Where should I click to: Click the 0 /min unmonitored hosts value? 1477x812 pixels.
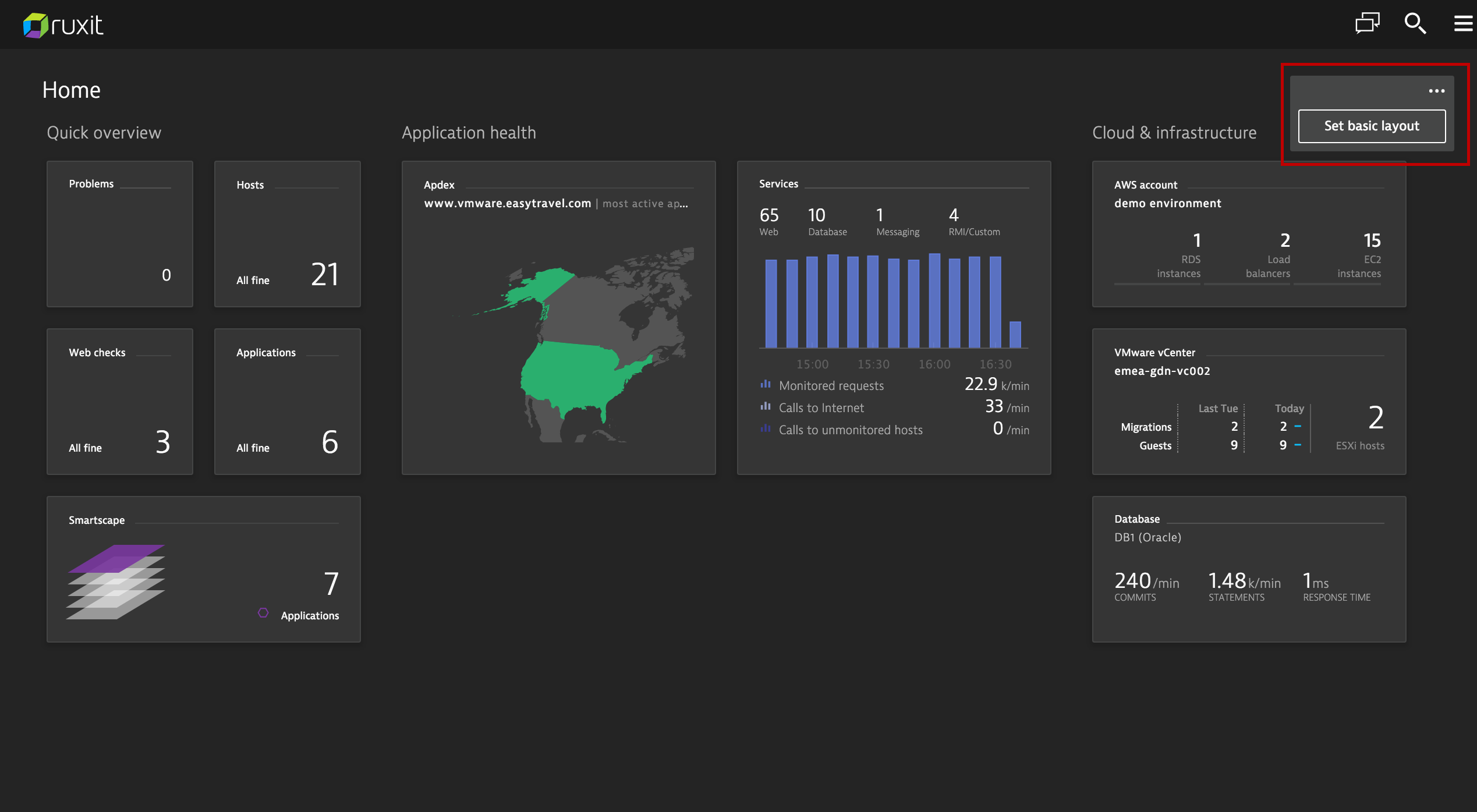1011,428
